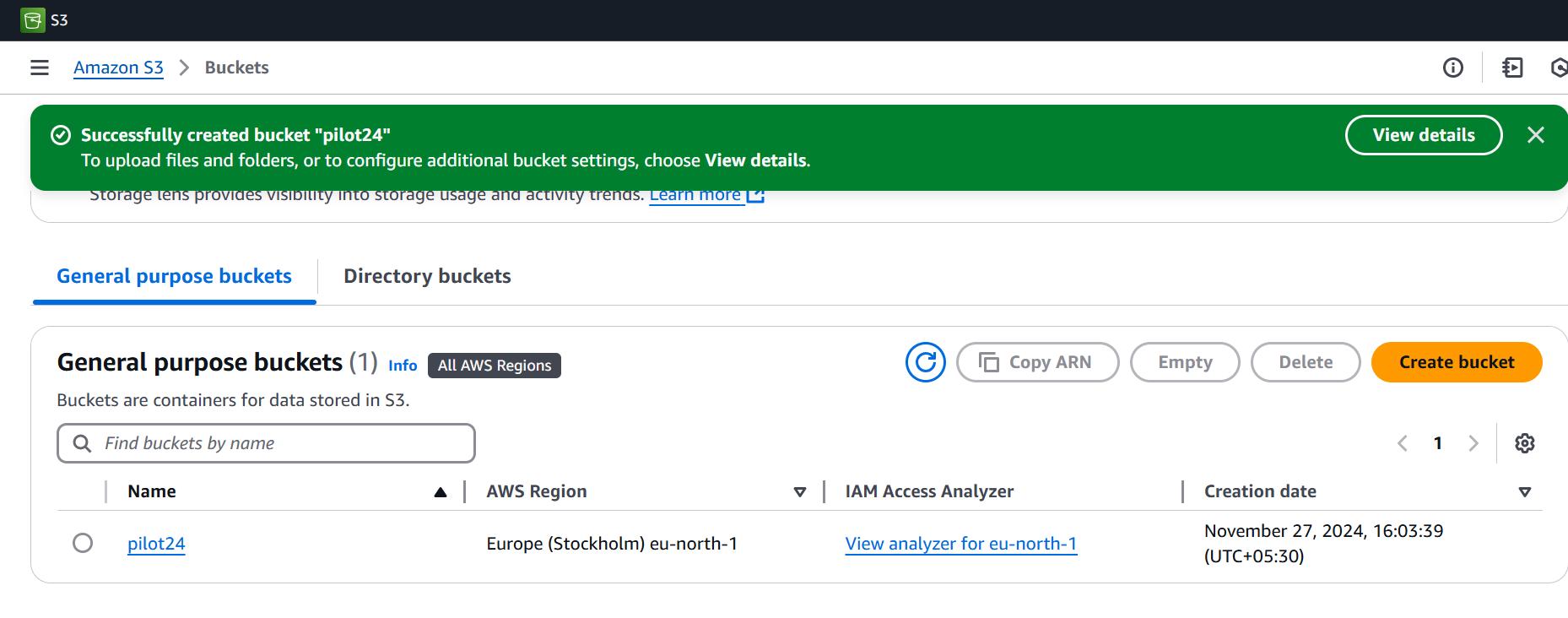Switch to Directory buckets tab
Viewport: 1568px width, 618px height.
[427, 276]
